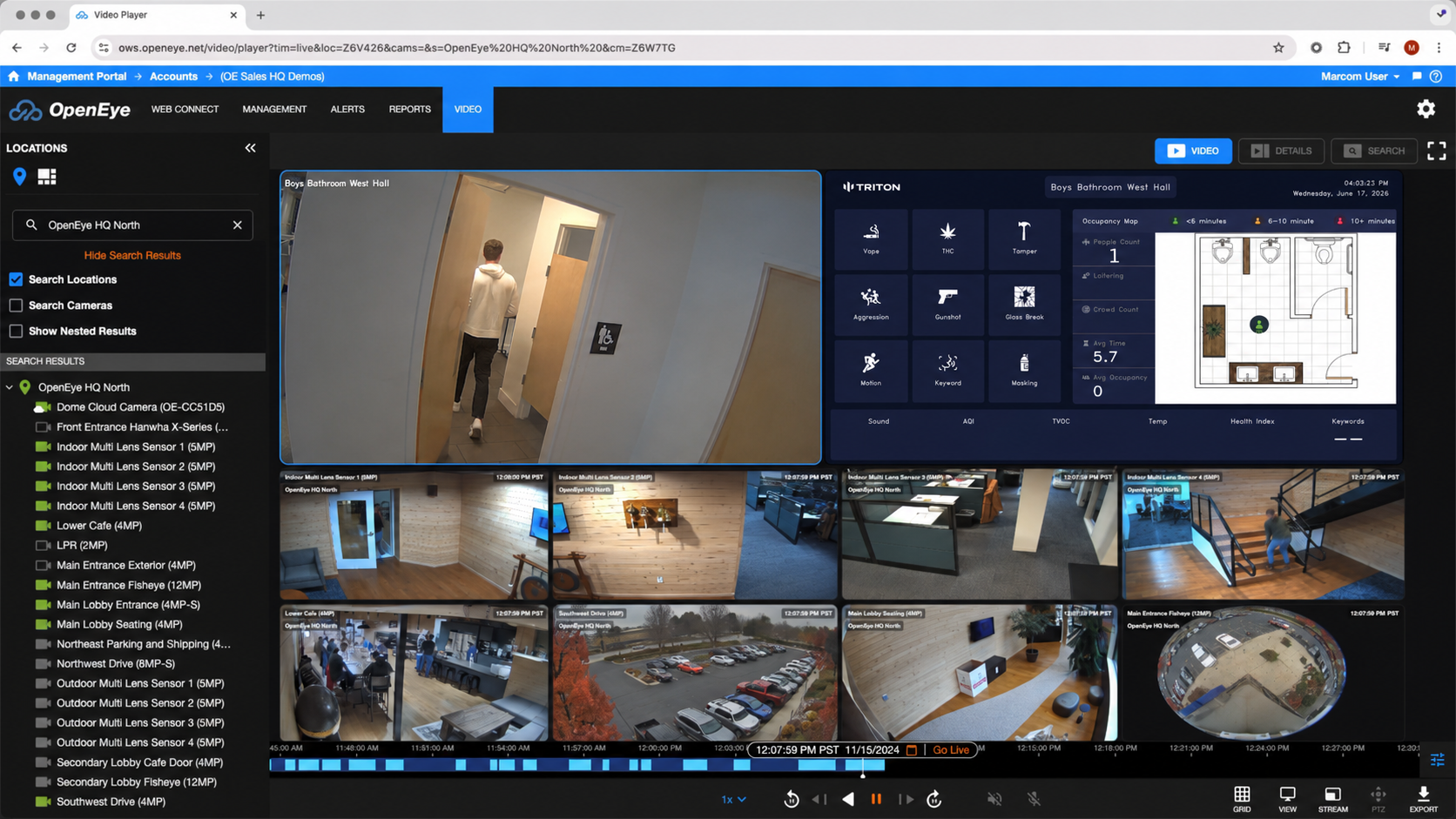Switch to the SEARCH view tab

pos(1374,151)
